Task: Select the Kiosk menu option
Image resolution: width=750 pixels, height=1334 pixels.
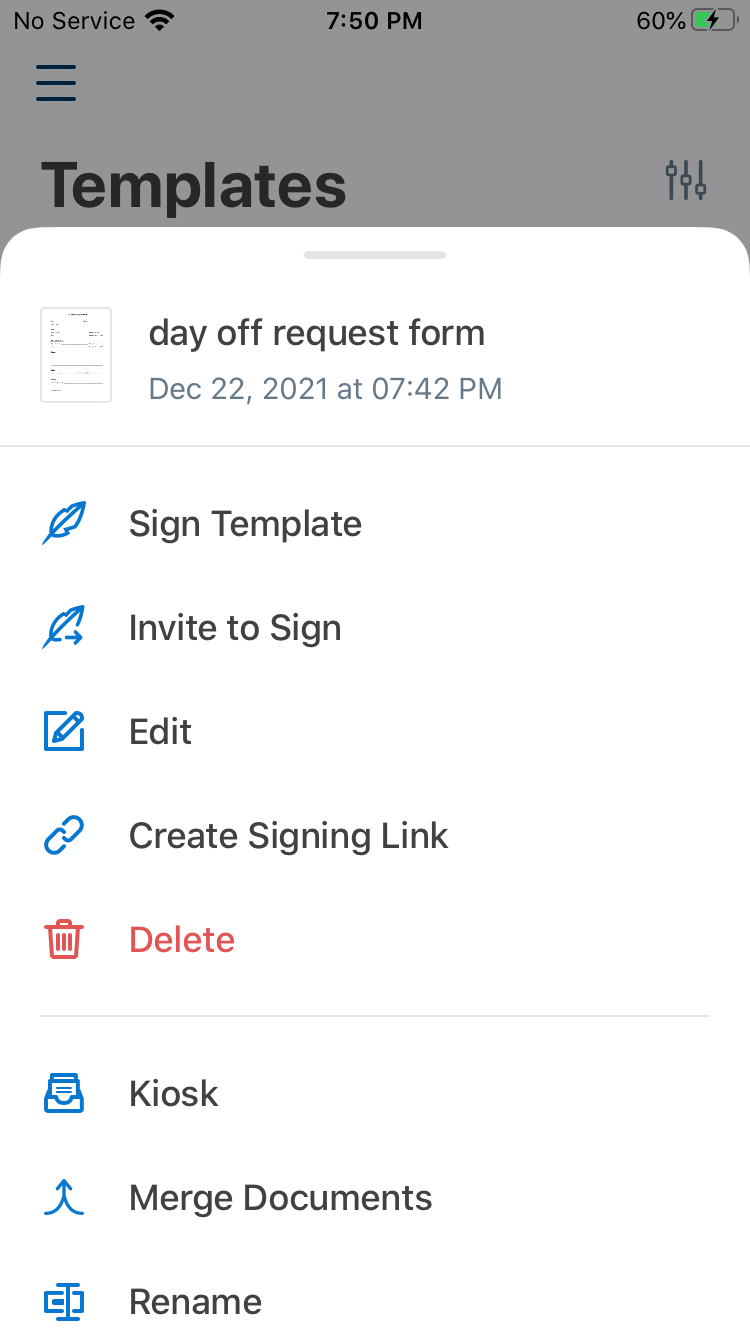Action: (173, 1094)
